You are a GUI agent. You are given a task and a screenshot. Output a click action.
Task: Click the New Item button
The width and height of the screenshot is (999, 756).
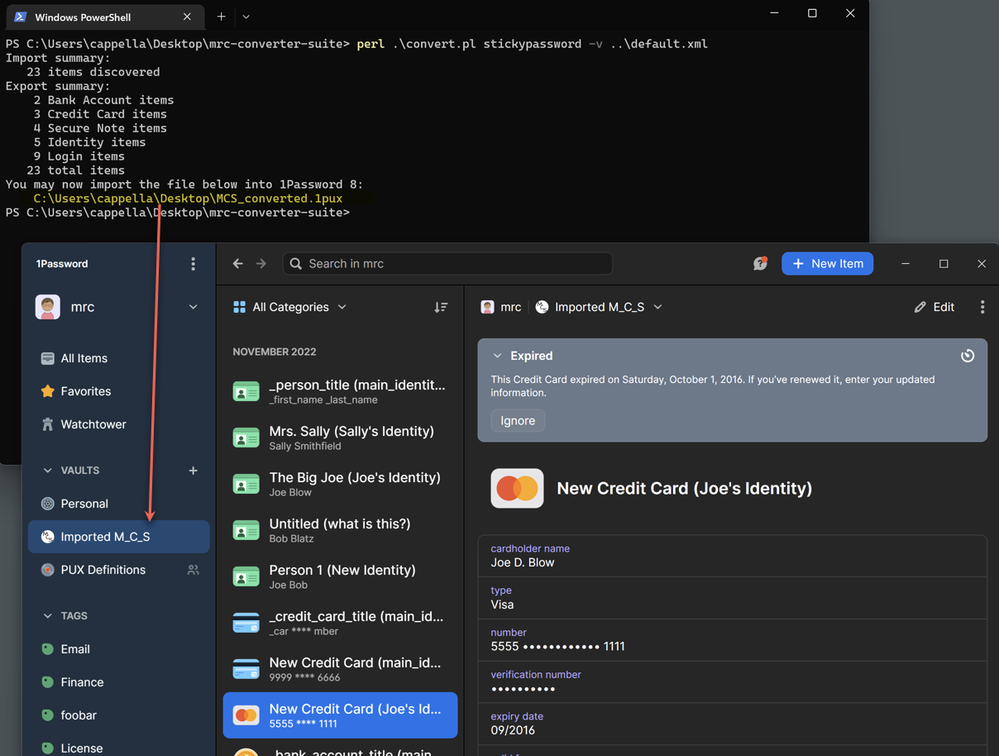click(x=827, y=264)
